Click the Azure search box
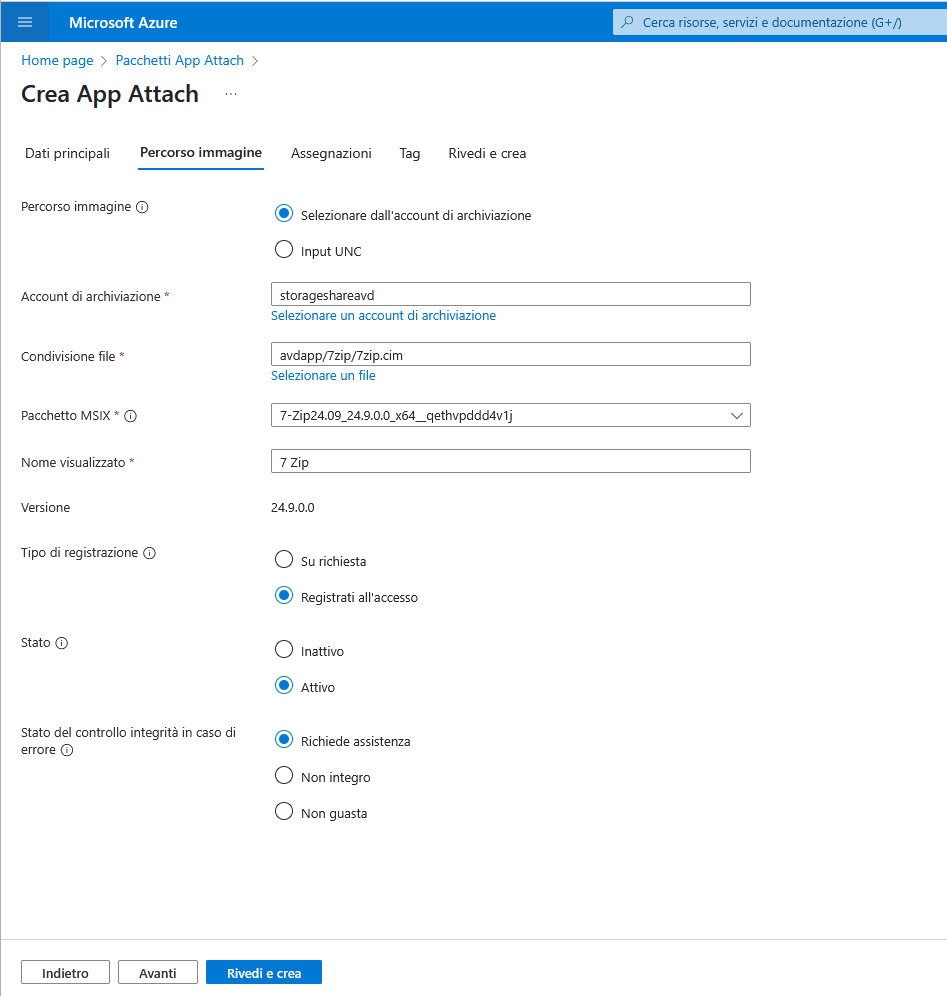947x996 pixels. (x=779, y=22)
